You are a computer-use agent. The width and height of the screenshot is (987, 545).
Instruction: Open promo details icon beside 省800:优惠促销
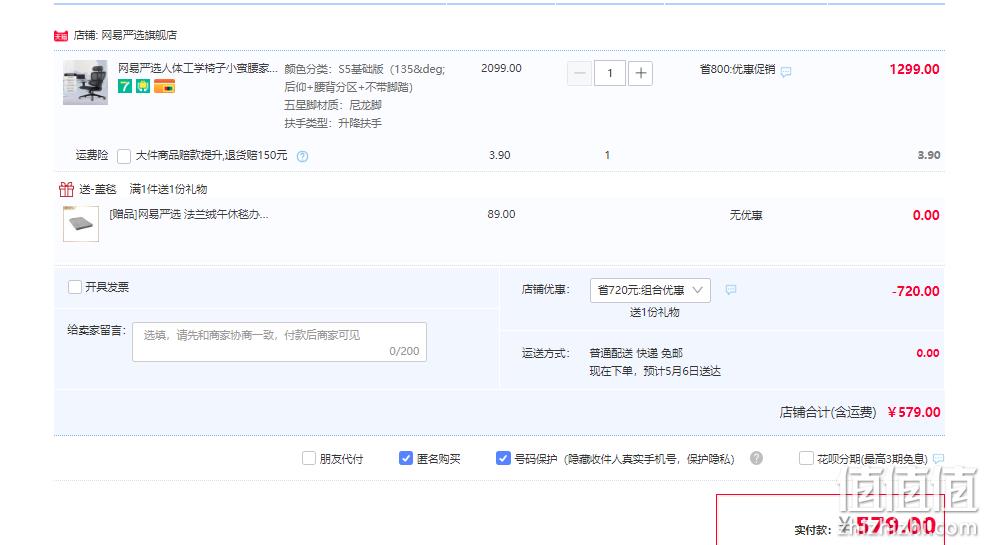pos(786,72)
